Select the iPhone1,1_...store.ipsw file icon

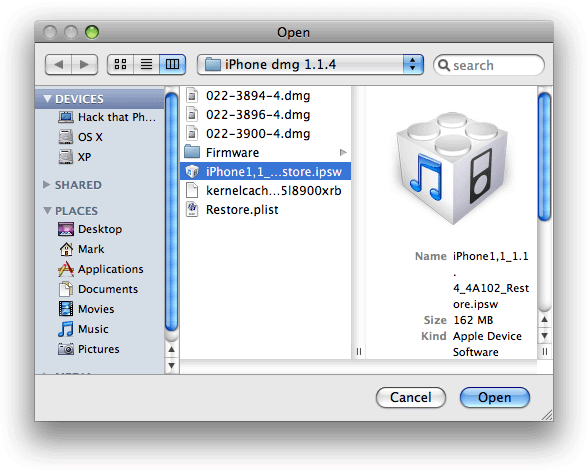(192, 171)
